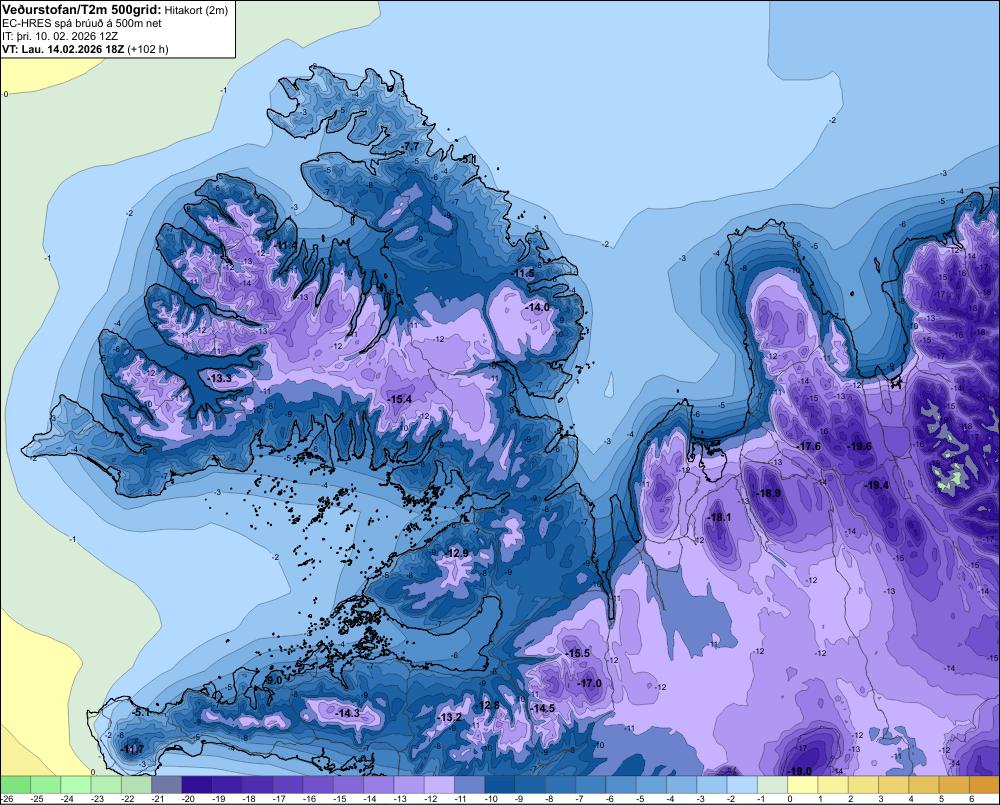
Task: Click the bold '-14.5' temperature value
Action: (x=543, y=709)
